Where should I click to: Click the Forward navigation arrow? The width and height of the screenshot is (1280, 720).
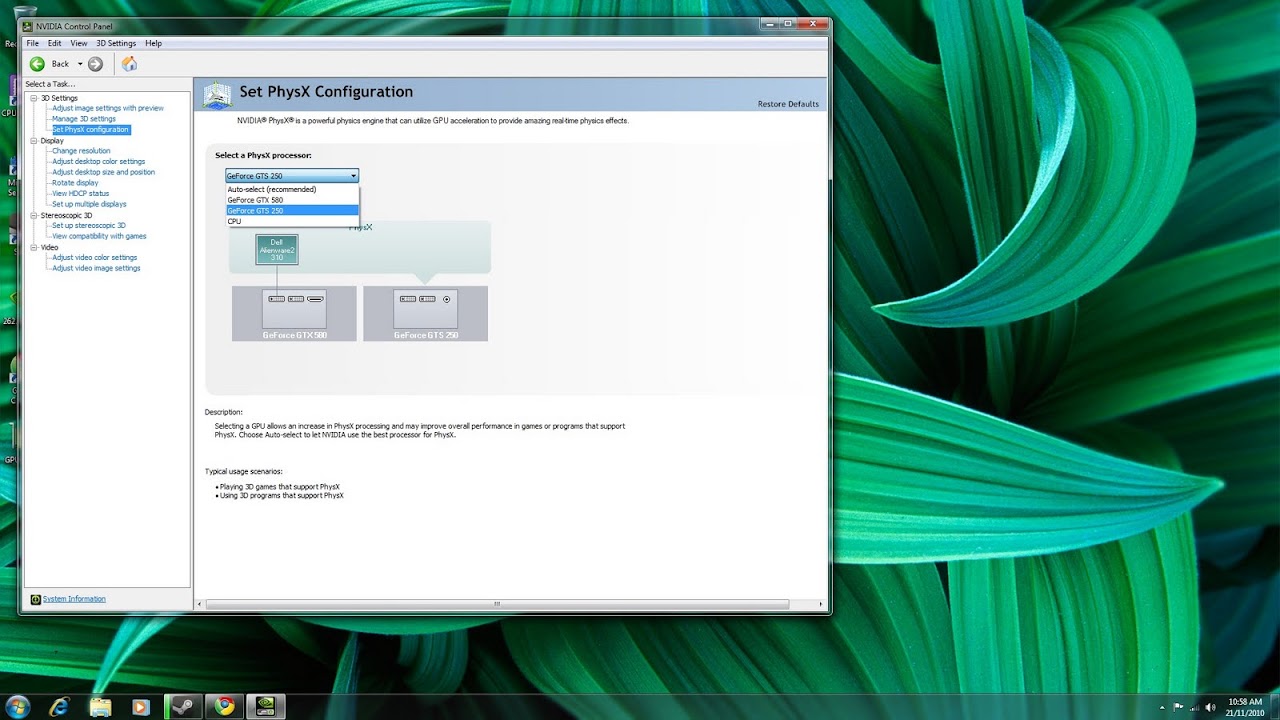[x=94, y=63]
